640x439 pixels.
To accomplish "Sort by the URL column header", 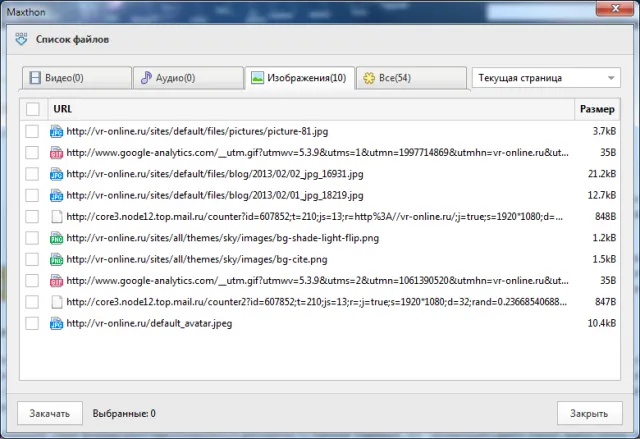I will 311,109.
